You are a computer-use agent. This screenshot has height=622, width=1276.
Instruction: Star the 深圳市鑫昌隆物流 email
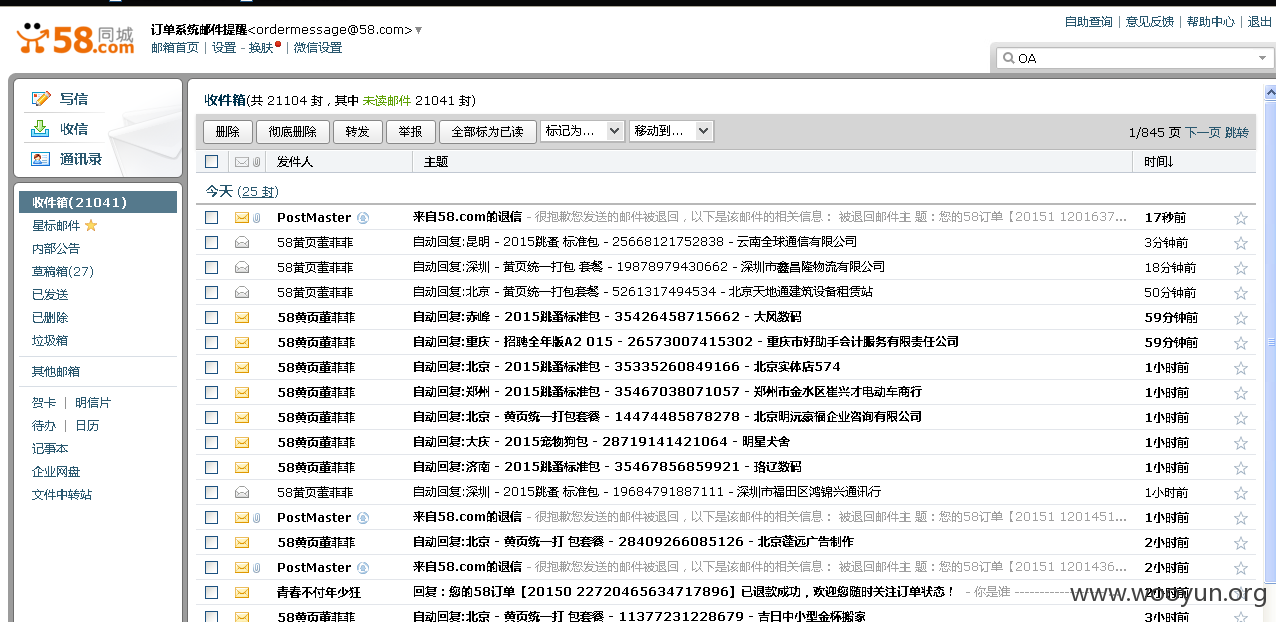pos(1241,268)
